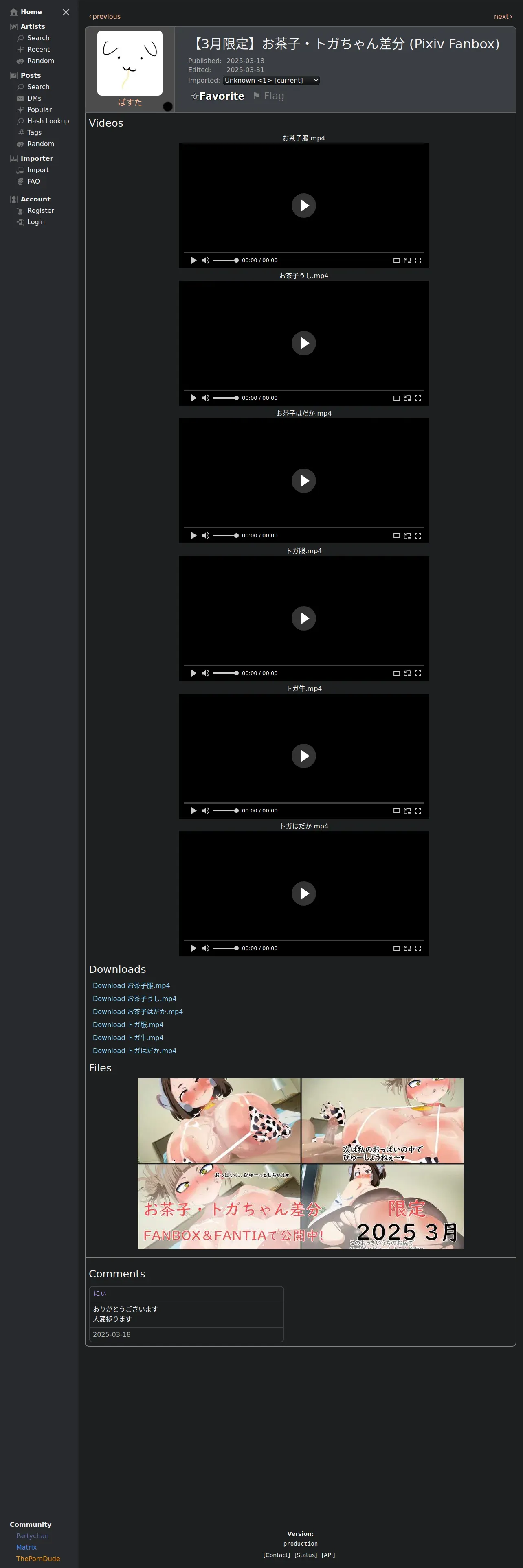Enter fullscreen on トガ服.mp4

coord(418,673)
